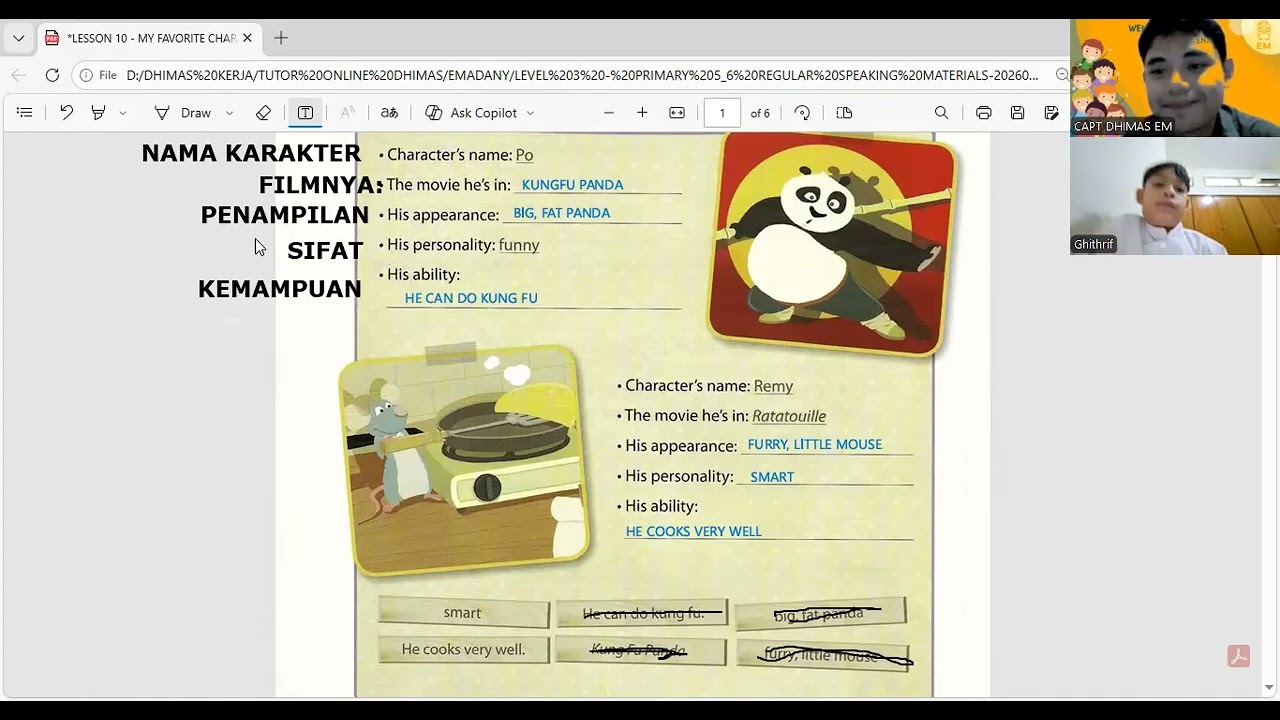Screen dimensions: 1280x720
Task: Click the 'SIFAT' annotation text
Action: pyautogui.click(x=325, y=251)
